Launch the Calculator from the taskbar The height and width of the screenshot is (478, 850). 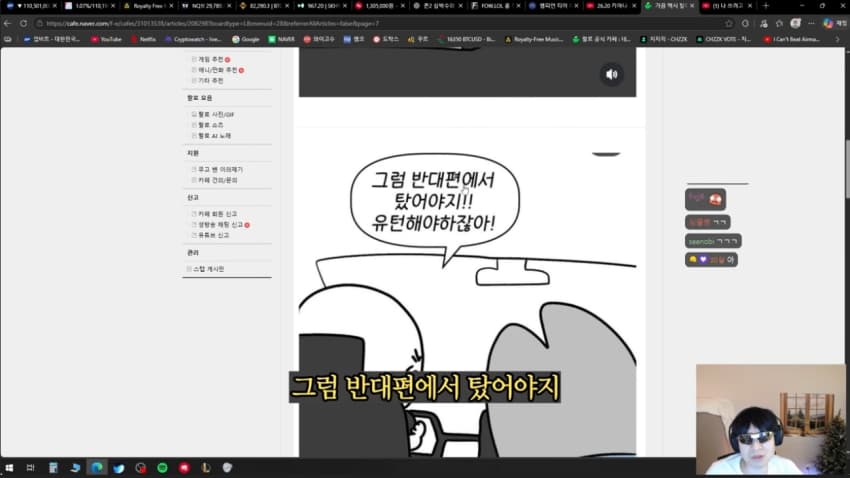click(x=53, y=468)
